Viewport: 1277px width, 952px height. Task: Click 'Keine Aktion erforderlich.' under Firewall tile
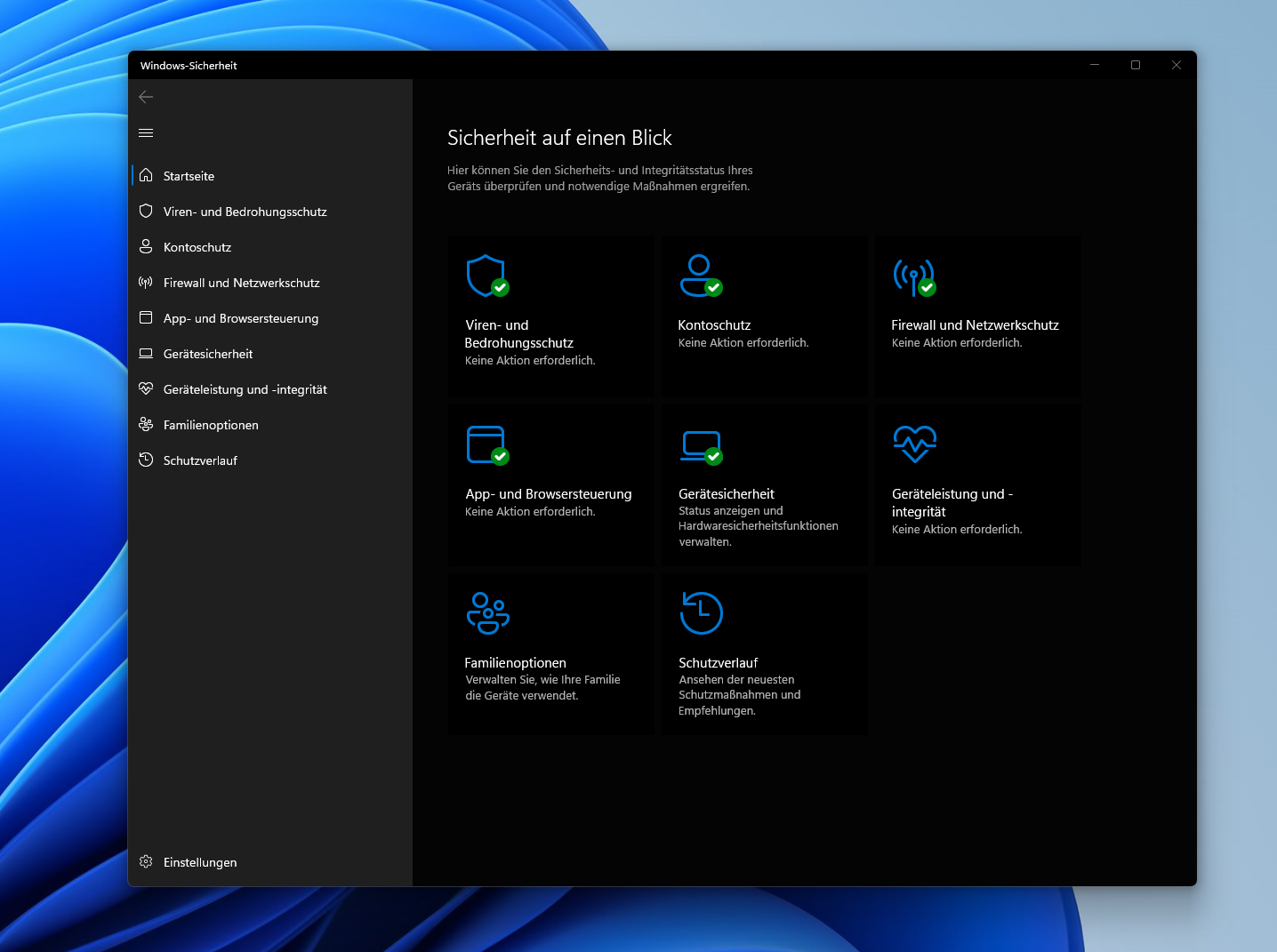pos(957,343)
